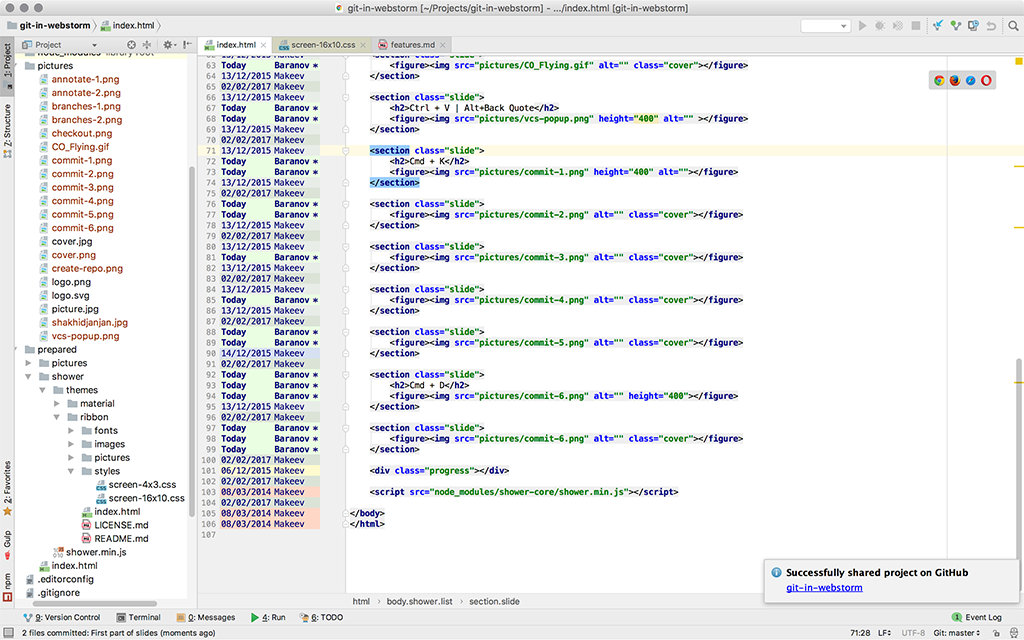Click the Stop square icon
1024x640 pixels.
[x=916, y=25]
